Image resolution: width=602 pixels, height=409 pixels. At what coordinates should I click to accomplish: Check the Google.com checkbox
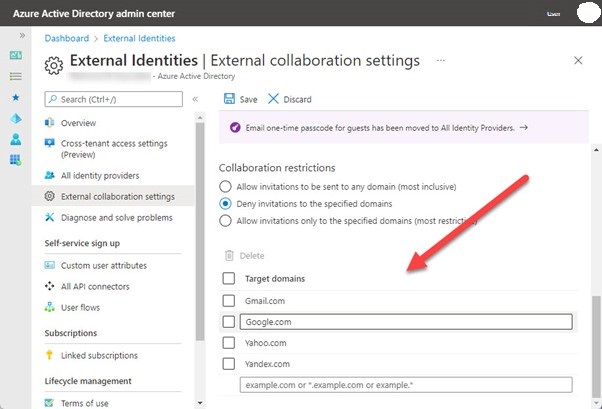point(229,321)
